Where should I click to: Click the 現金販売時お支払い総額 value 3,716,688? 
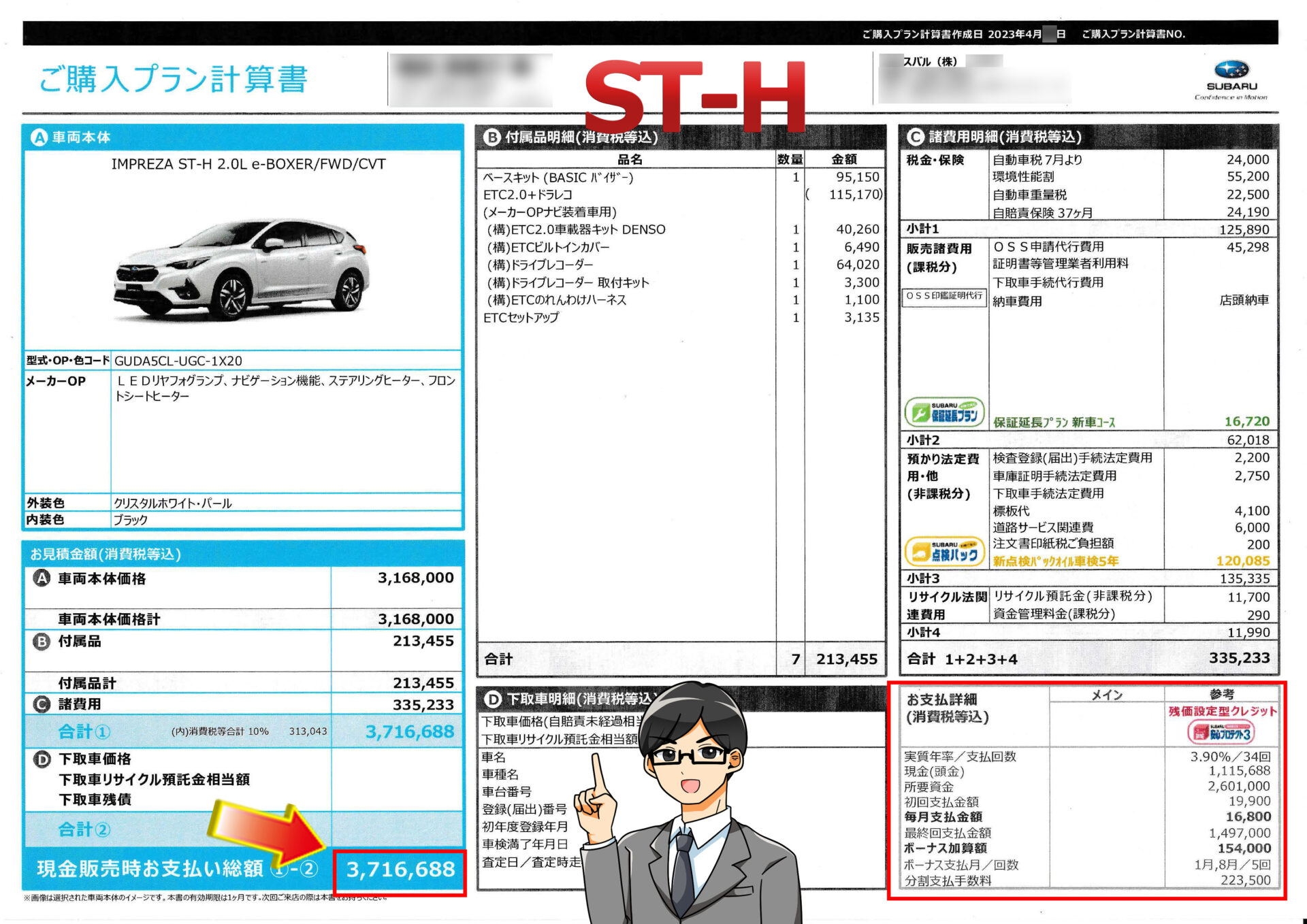(x=400, y=870)
